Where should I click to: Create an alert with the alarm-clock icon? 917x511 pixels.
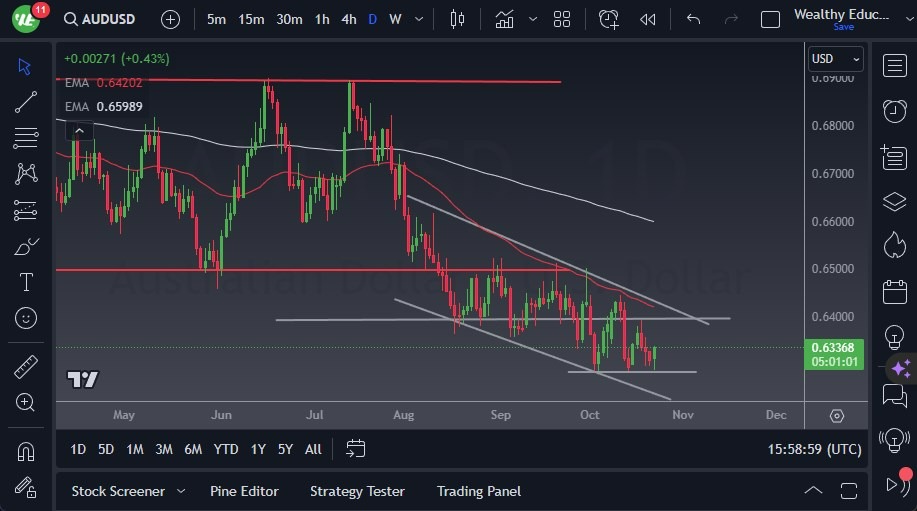[608, 19]
